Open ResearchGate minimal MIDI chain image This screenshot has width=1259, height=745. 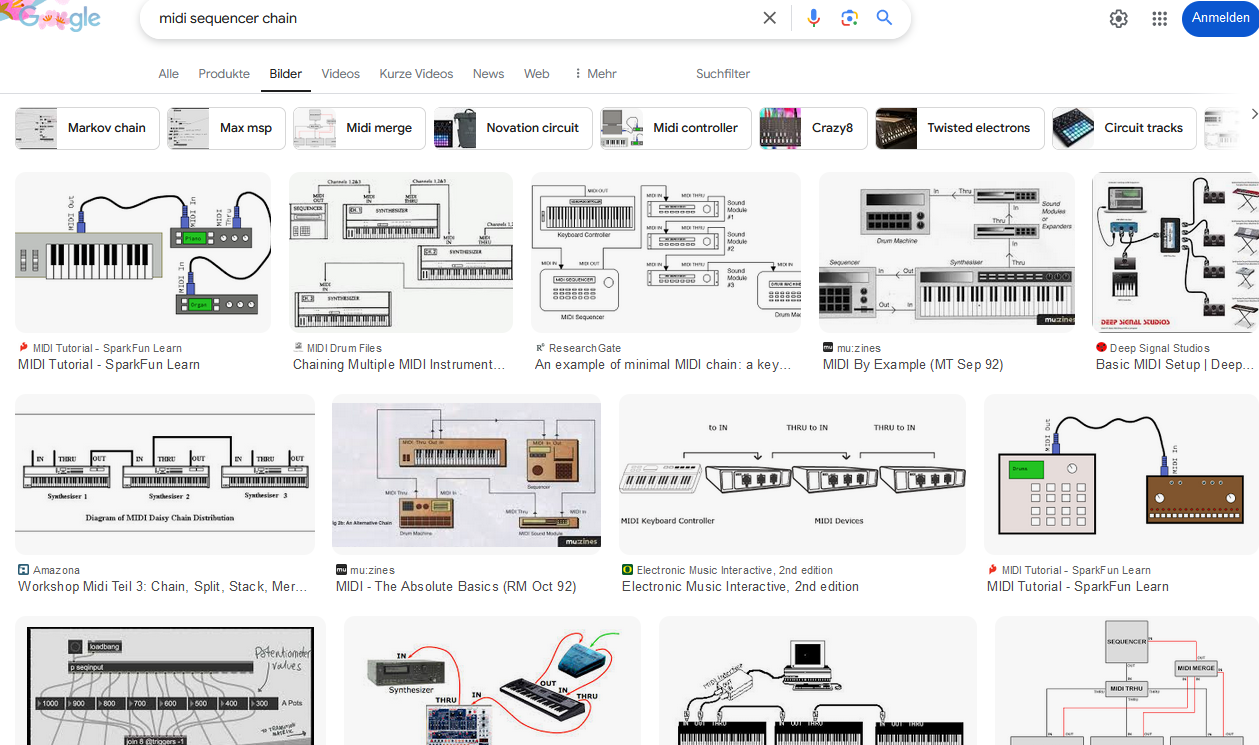click(666, 252)
